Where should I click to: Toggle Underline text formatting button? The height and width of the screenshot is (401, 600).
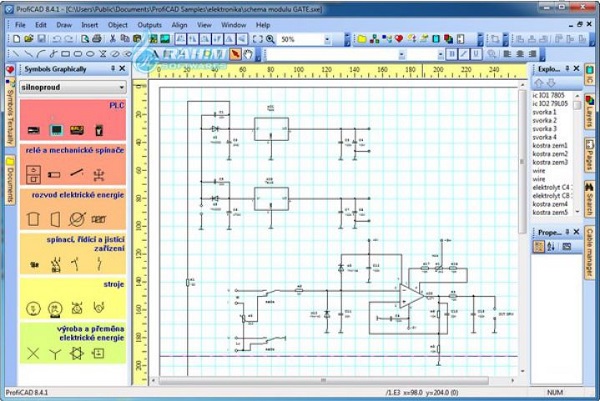point(476,54)
